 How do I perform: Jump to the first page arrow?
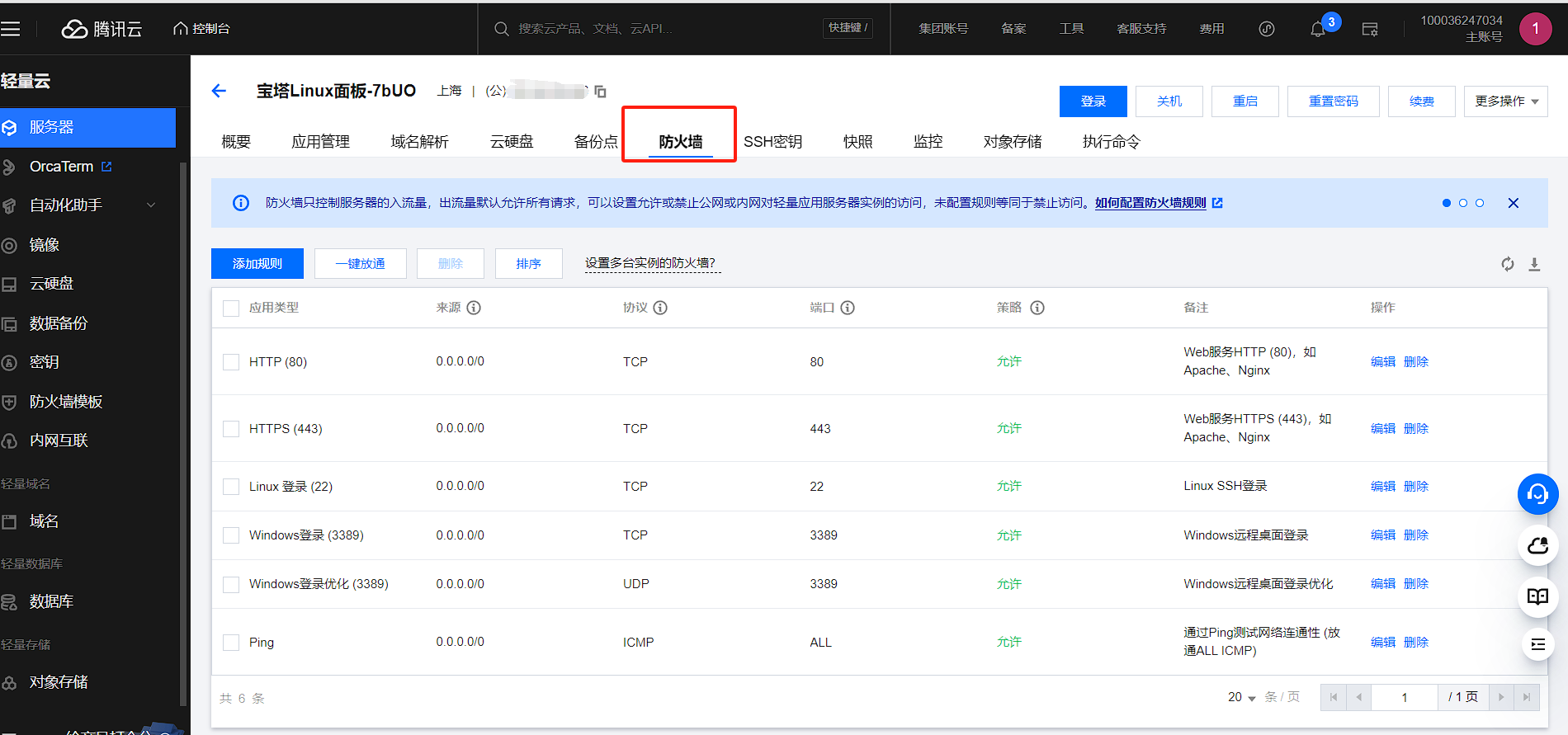tap(1334, 697)
